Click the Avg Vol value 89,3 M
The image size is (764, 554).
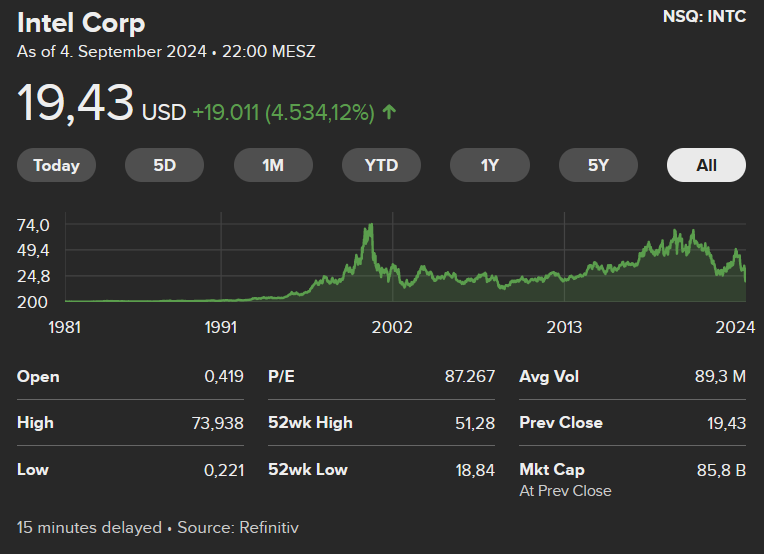coord(720,377)
